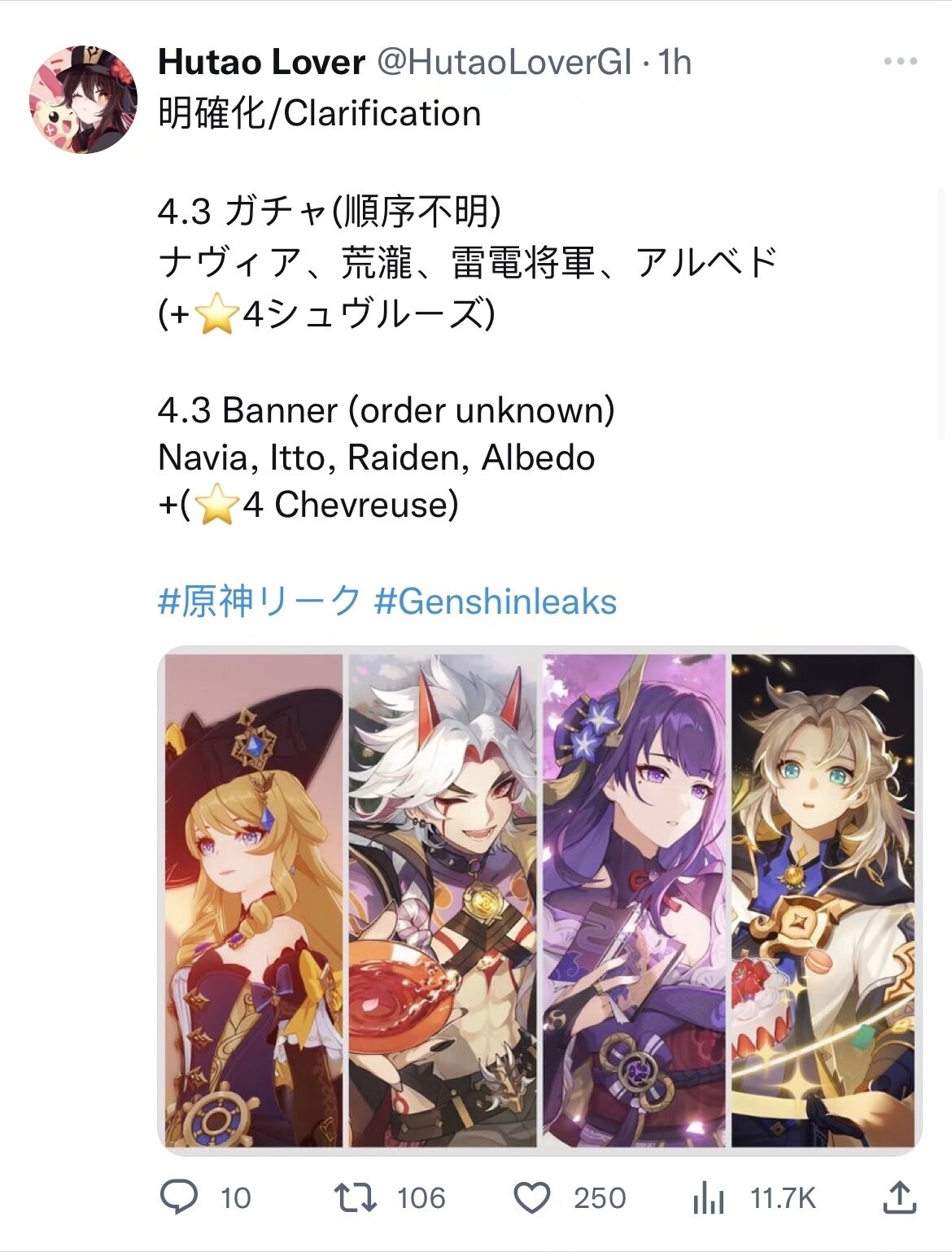Open the Navia image panel
952x1256 pixels.
tap(254, 900)
